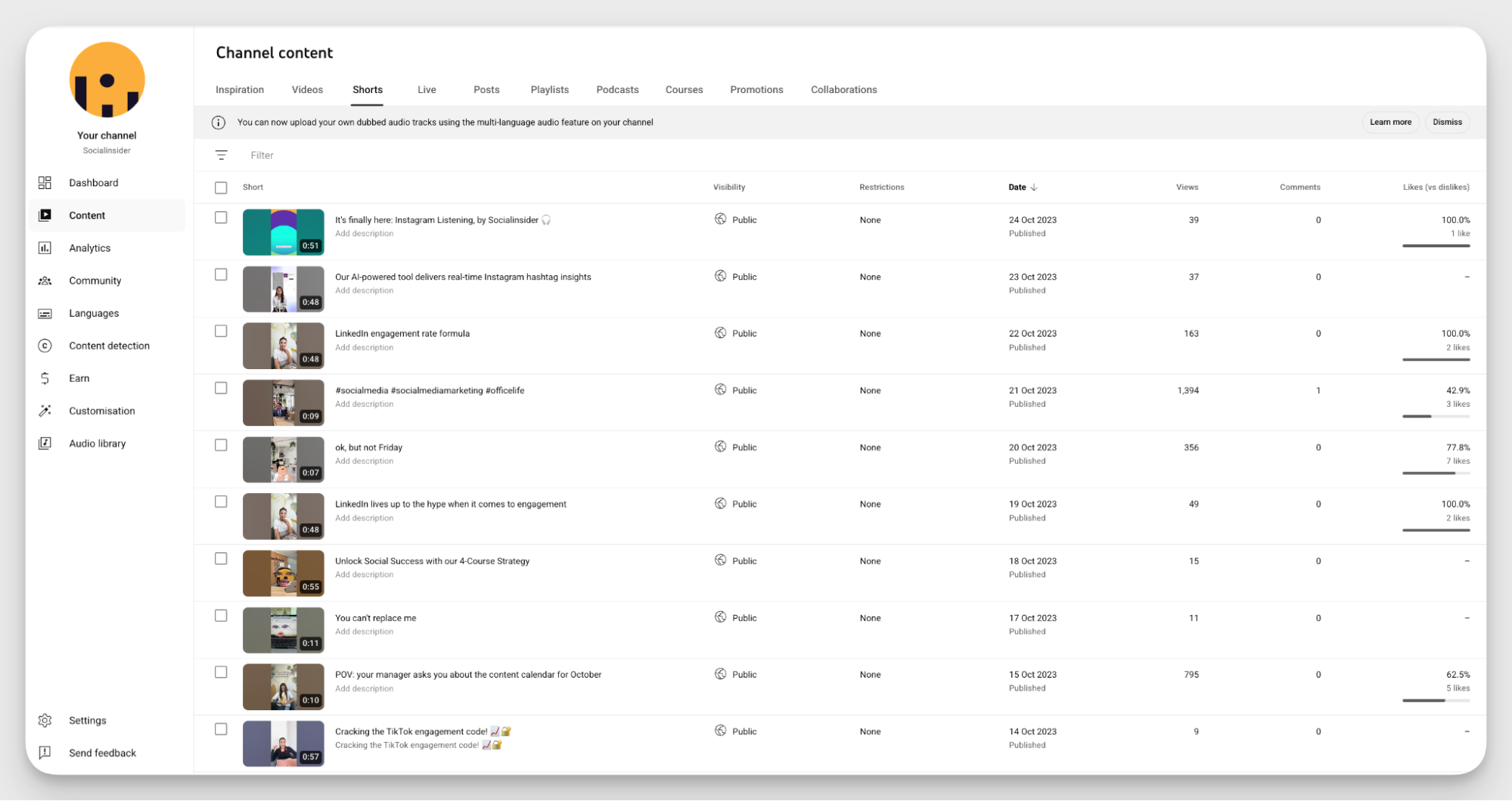Open the thumbnail of the ok, but not Friday short
The width and height of the screenshot is (1512, 801).
tap(283, 459)
